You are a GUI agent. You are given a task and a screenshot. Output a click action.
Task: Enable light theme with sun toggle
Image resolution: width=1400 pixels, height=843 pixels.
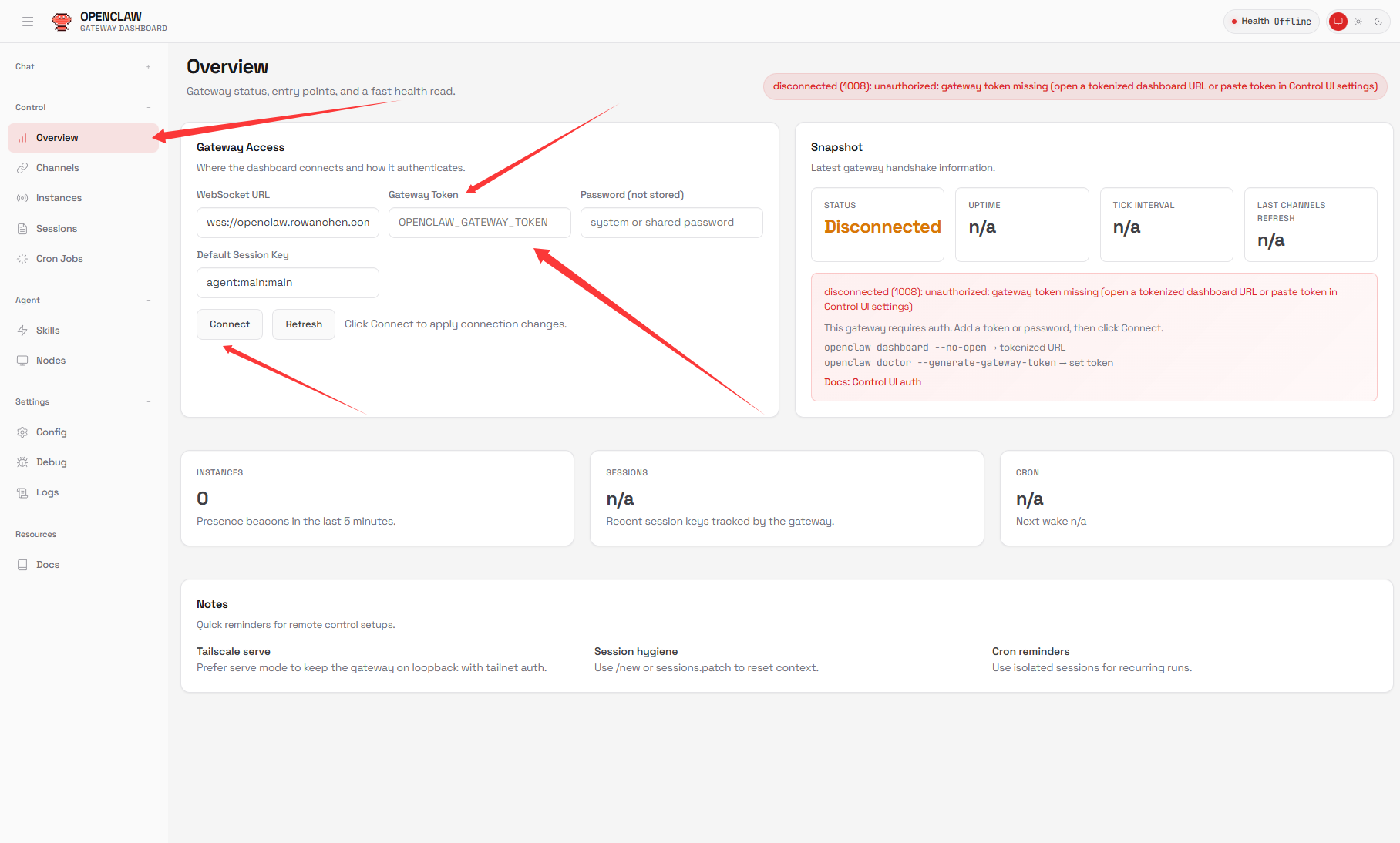[x=1358, y=22]
